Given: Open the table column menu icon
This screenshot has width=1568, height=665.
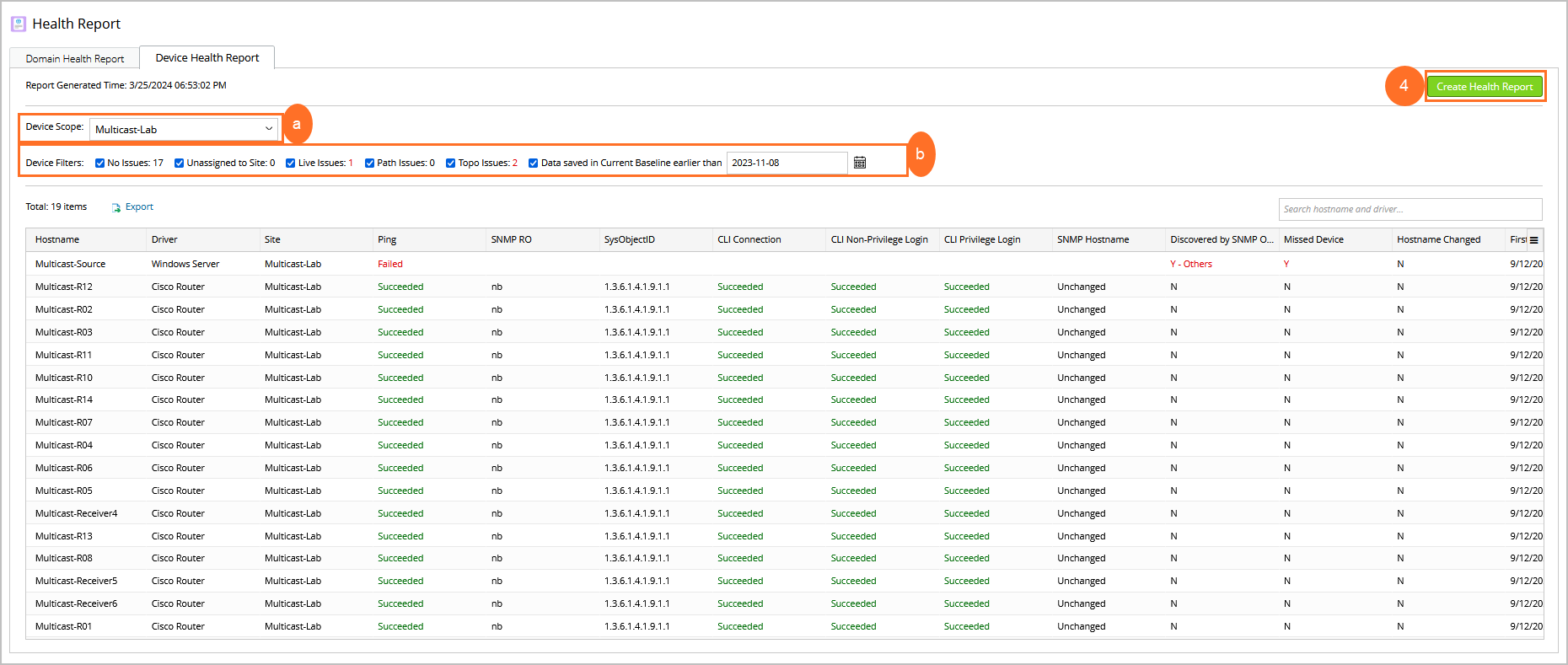Looking at the screenshot, I should [x=1534, y=240].
